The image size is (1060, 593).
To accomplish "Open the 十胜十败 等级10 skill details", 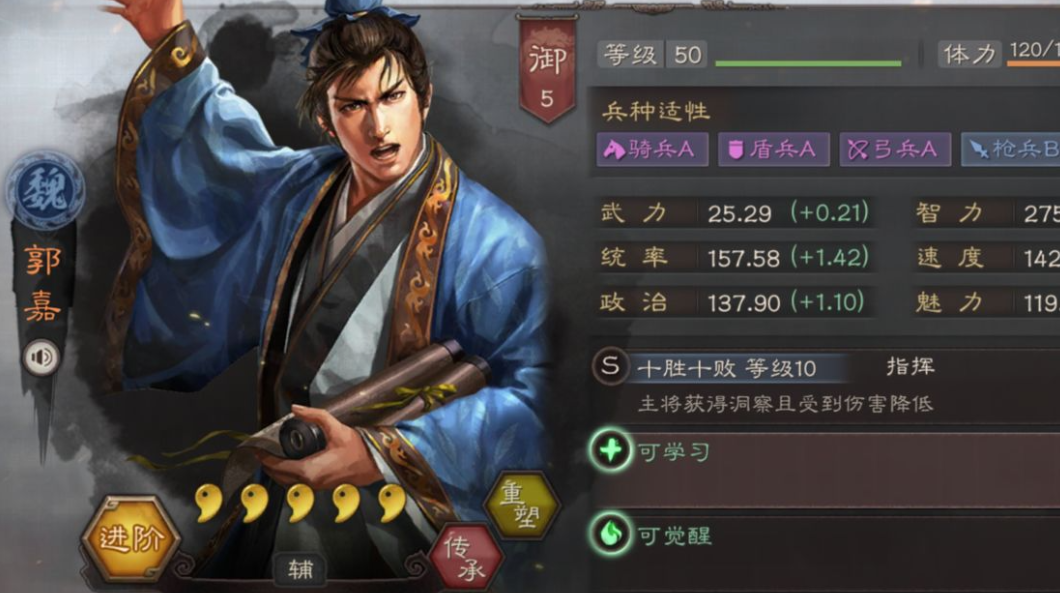I will tap(727, 369).
